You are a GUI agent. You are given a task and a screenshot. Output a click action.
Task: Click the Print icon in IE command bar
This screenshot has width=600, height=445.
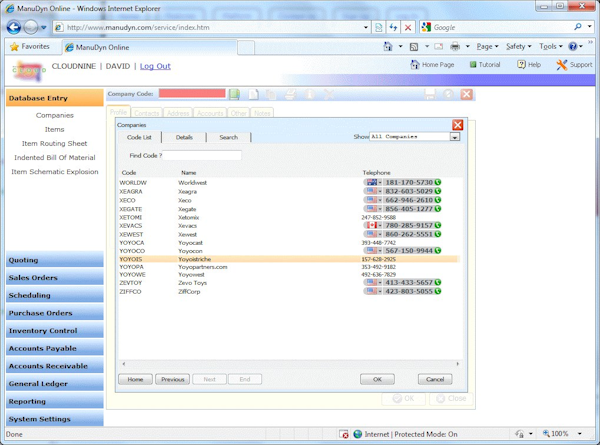point(455,47)
